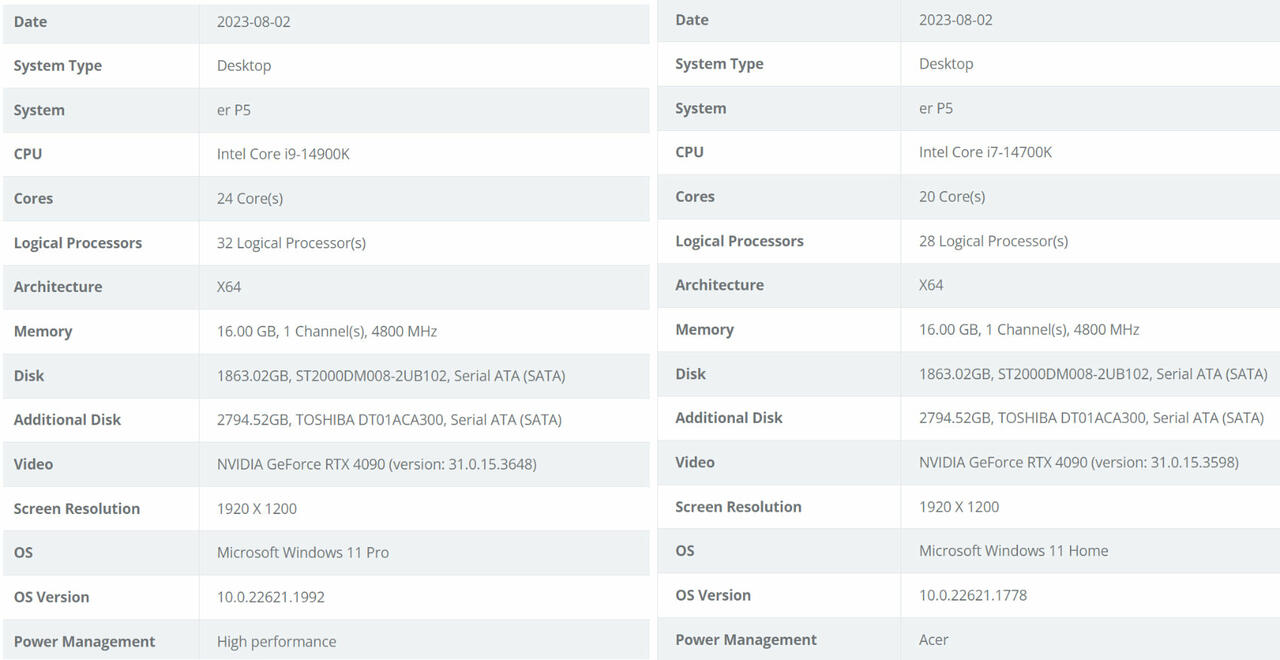
Task: Select 'Microsoft Windows 11 Home' text
Action: click(1013, 550)
